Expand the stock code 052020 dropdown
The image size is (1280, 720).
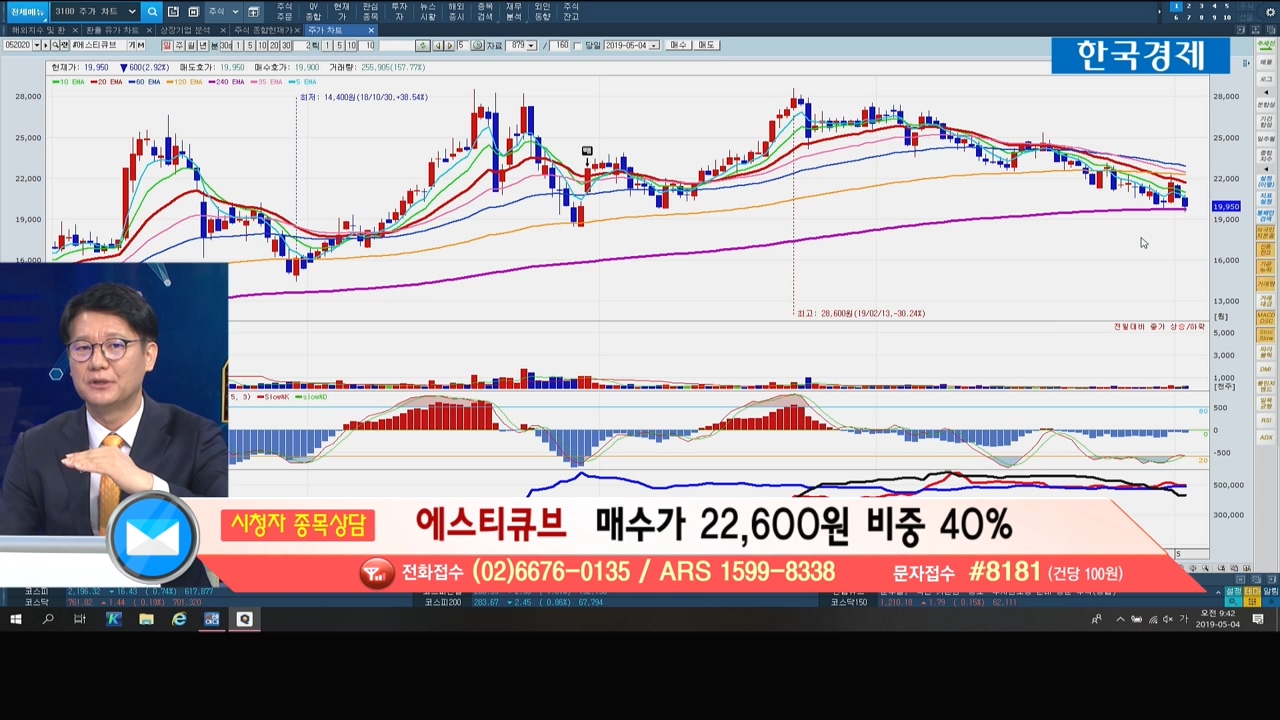(36, 46)
